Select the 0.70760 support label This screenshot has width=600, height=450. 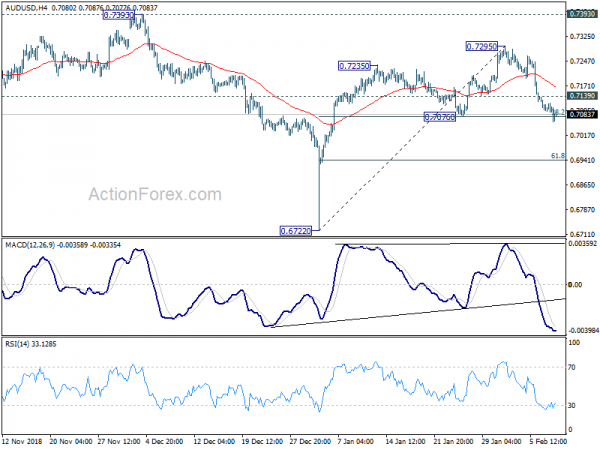440,117
